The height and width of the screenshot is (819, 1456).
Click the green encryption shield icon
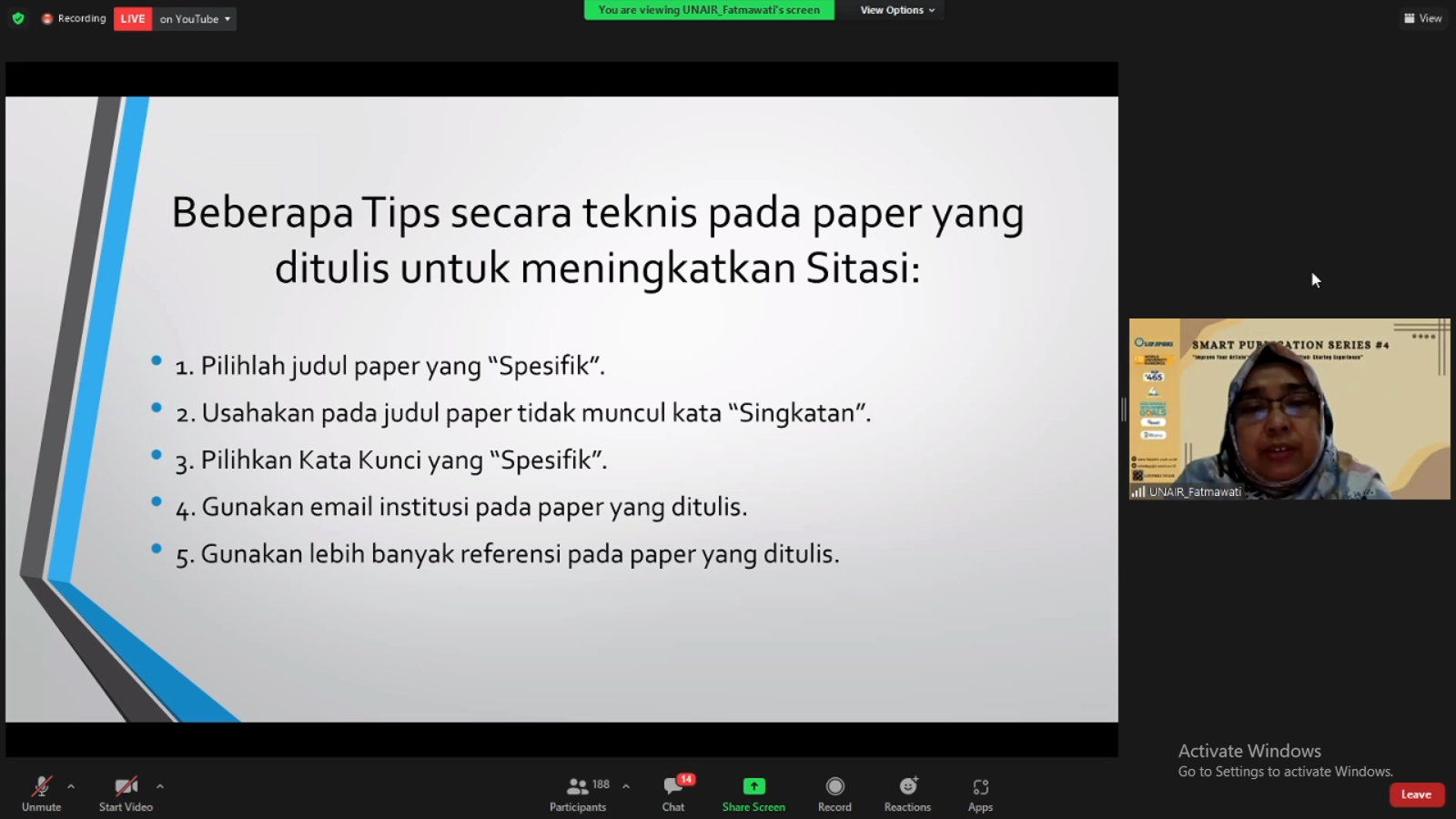click(x=18, y=18)
